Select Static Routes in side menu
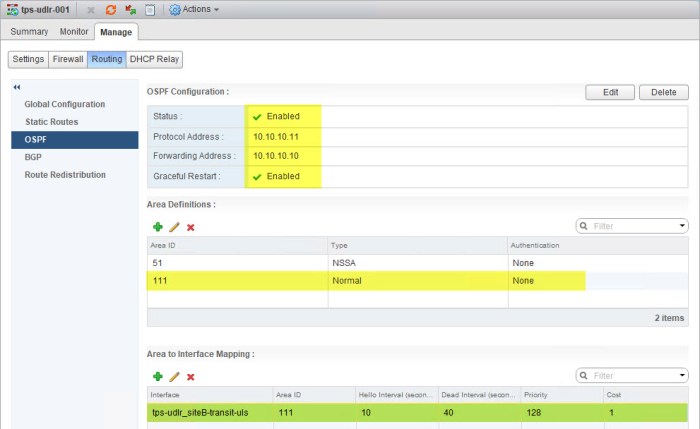 (52, 122)
